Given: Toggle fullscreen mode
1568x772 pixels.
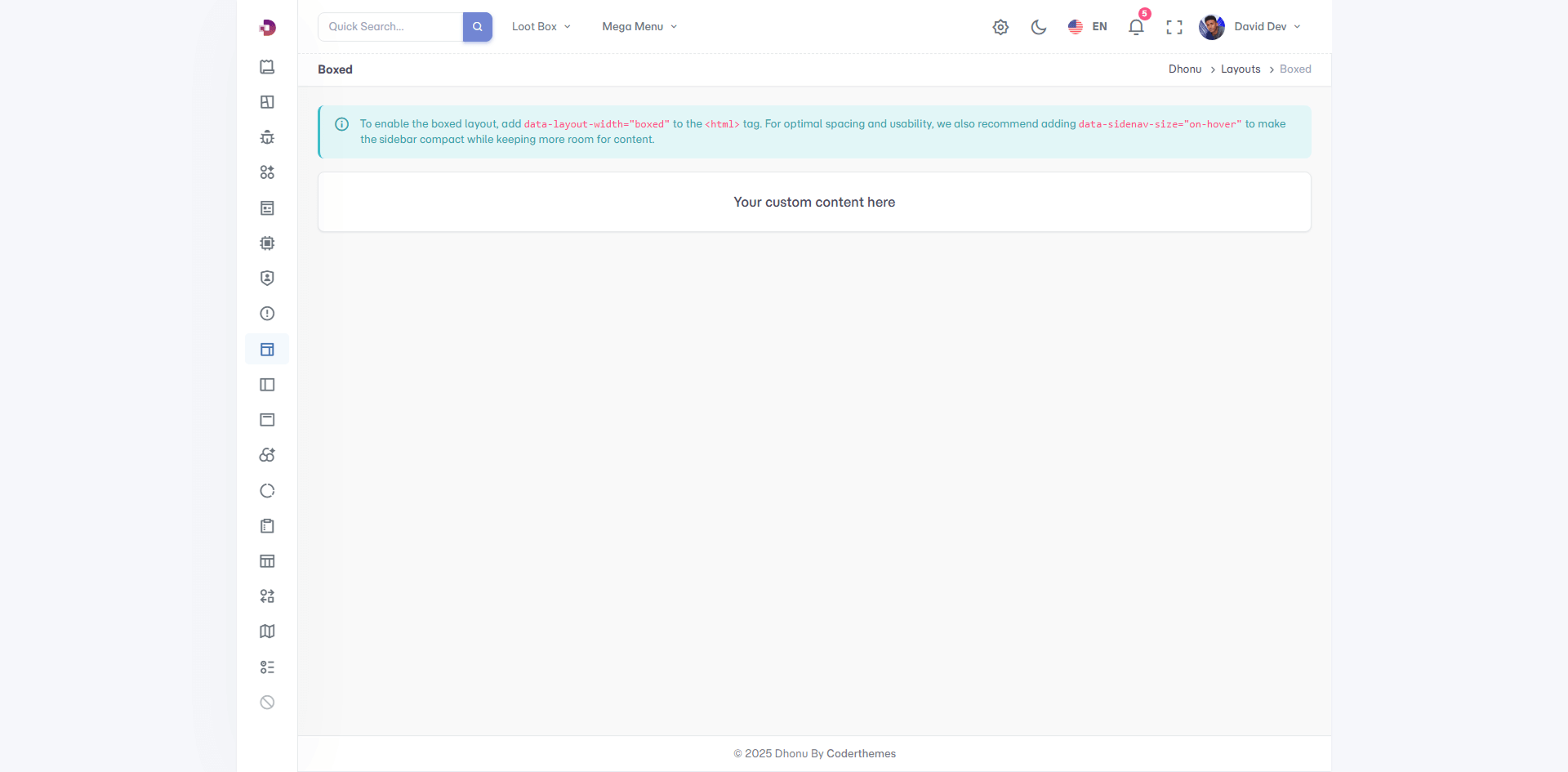Looking at the screenshot, I should pos(1174,27).
